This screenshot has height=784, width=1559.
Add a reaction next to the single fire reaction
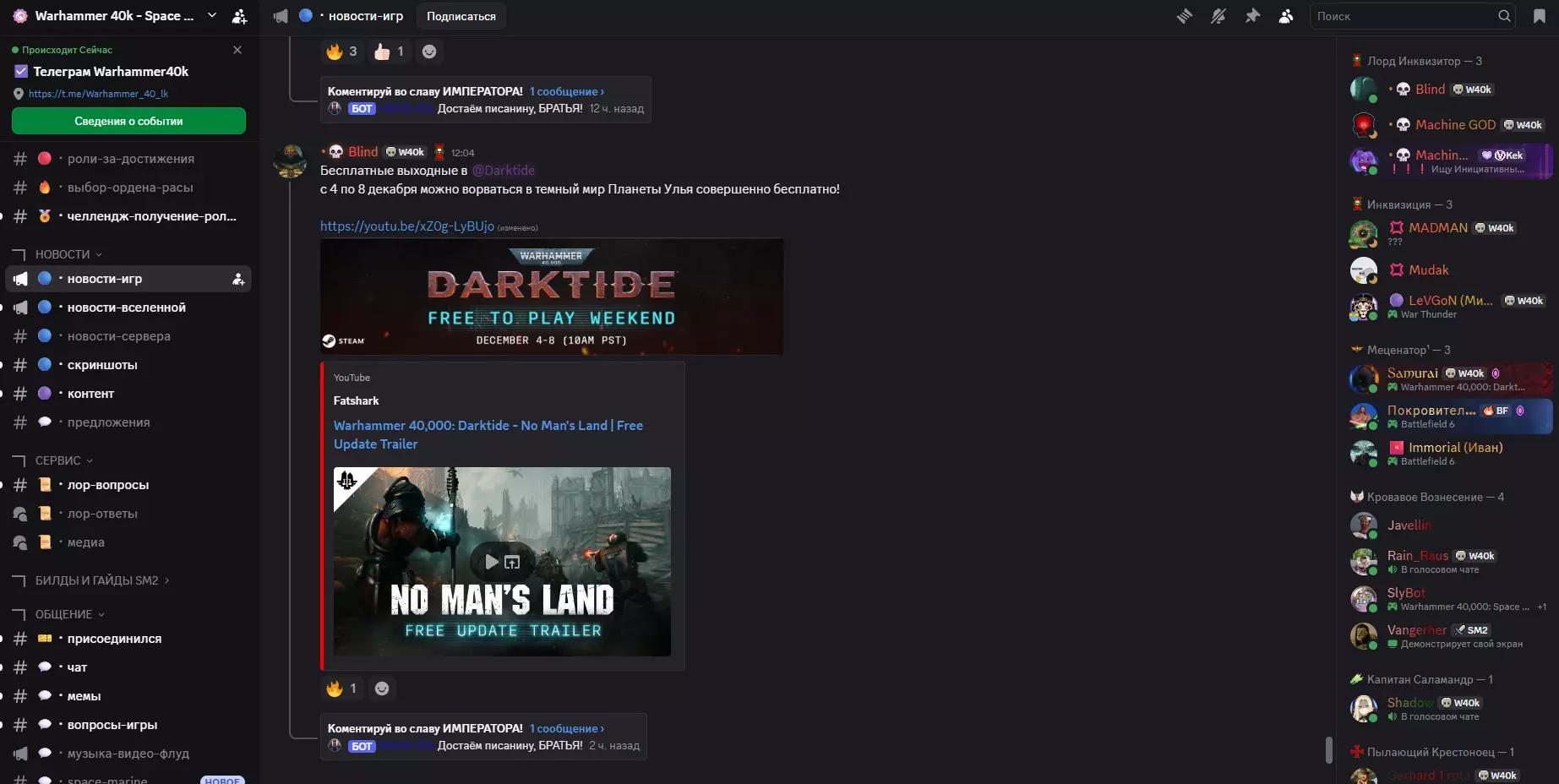[x=382, y=689]
